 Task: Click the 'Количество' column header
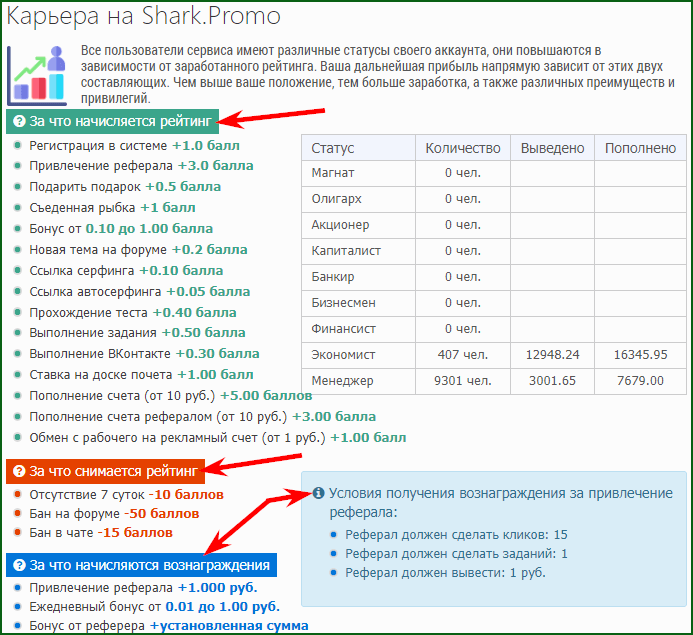pos(463,148)
